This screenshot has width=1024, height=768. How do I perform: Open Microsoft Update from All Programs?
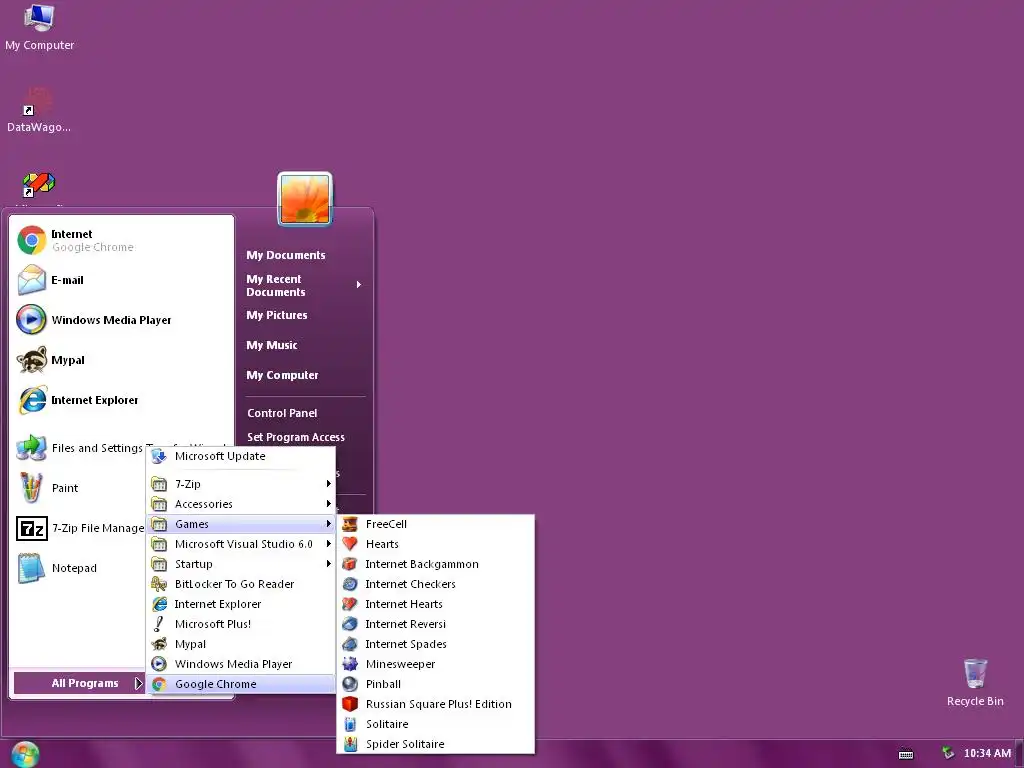tap(240, 456)
